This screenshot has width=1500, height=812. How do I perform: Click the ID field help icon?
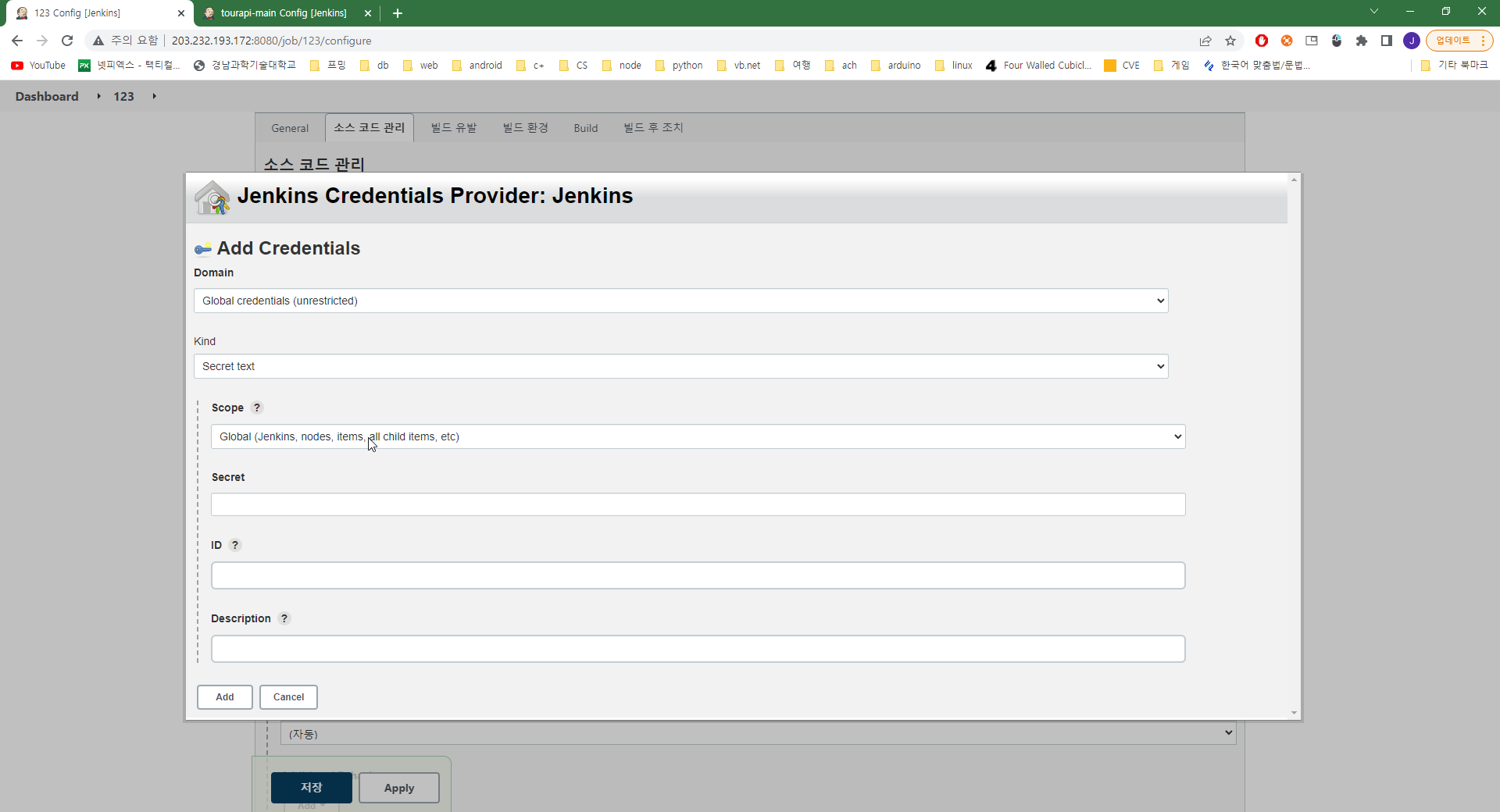235,545
